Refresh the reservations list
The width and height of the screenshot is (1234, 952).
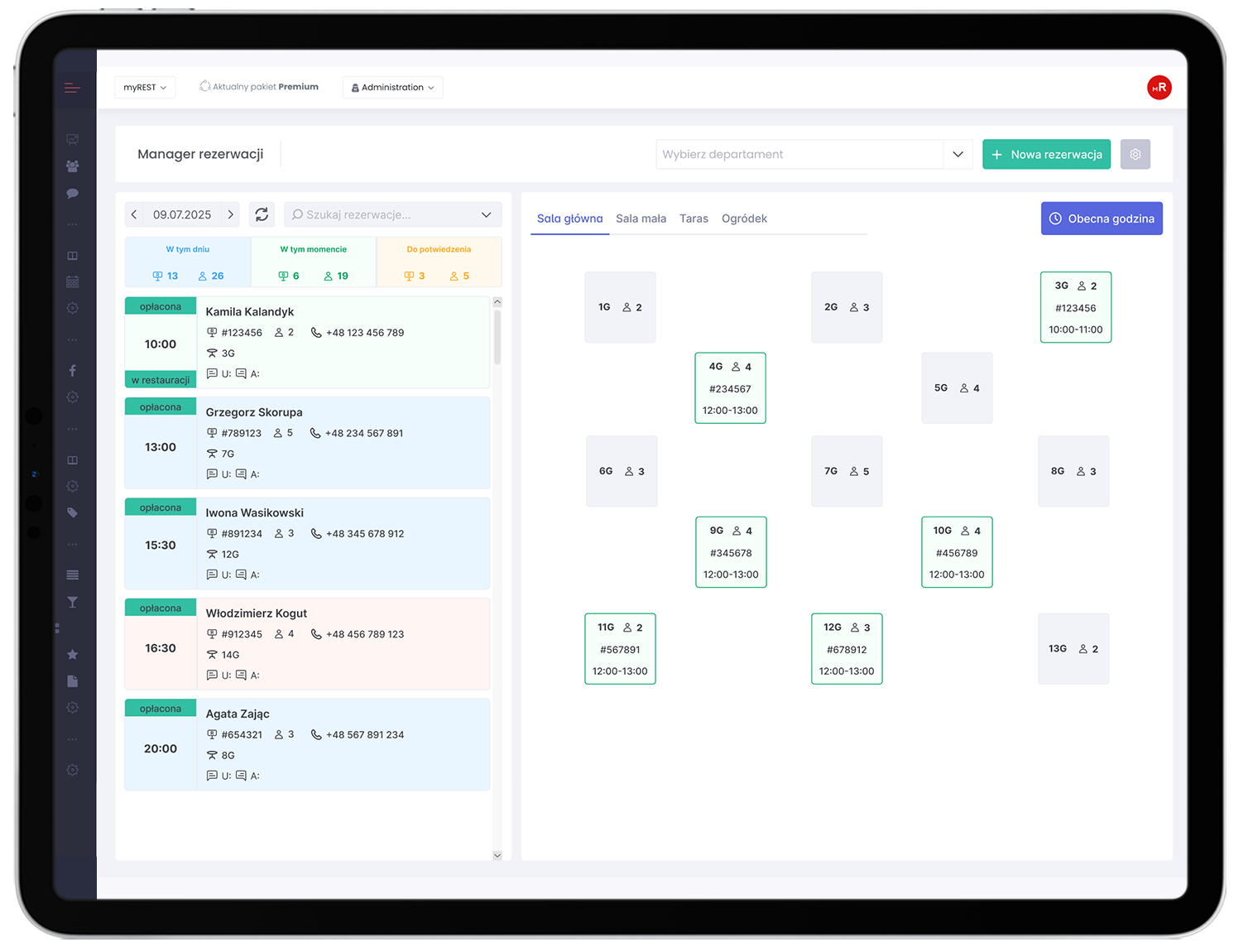coord(262,214)
